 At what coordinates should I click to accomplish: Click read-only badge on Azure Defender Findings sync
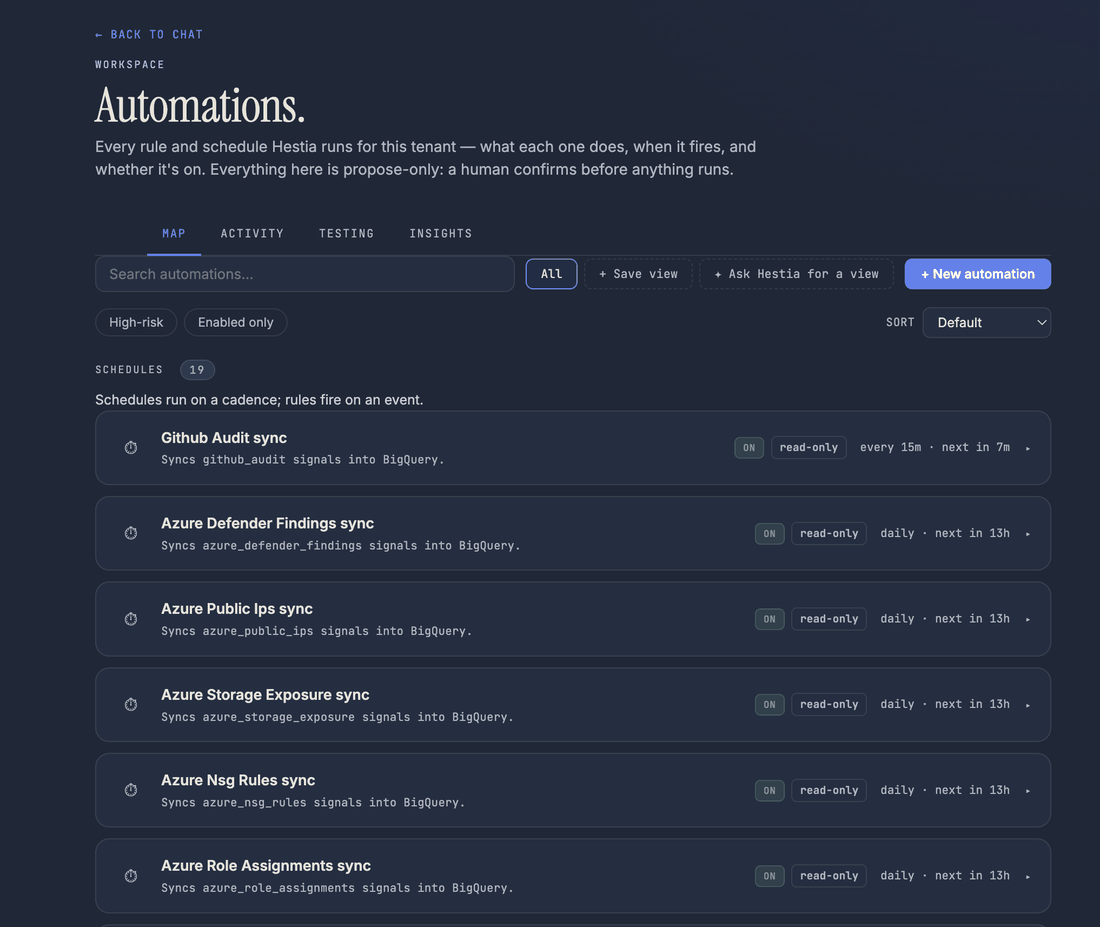coord(829,533)
